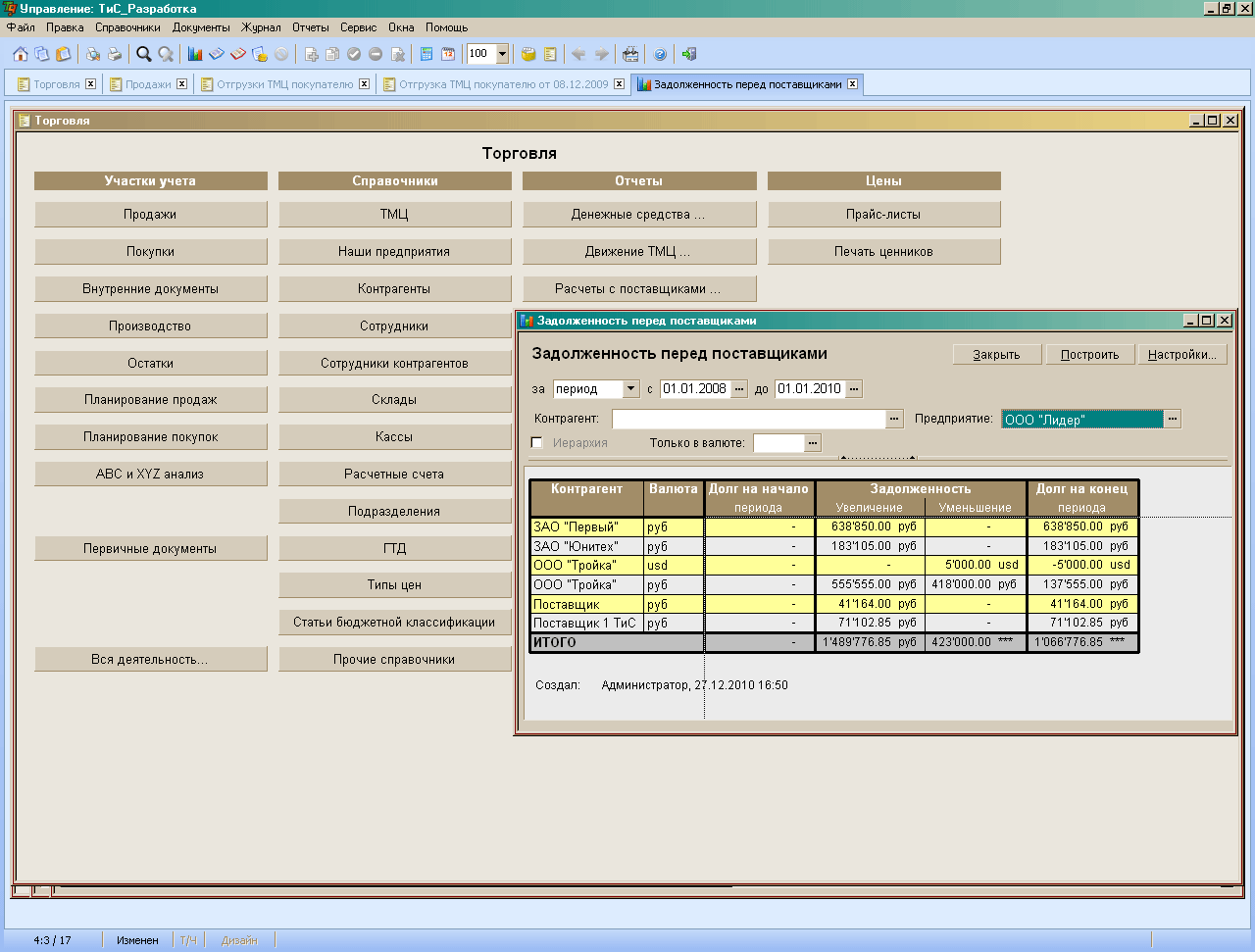1255x952 pixels.
Task: Click the Контрагент input field
Action: pyautogui.click(x=748, y=419)
